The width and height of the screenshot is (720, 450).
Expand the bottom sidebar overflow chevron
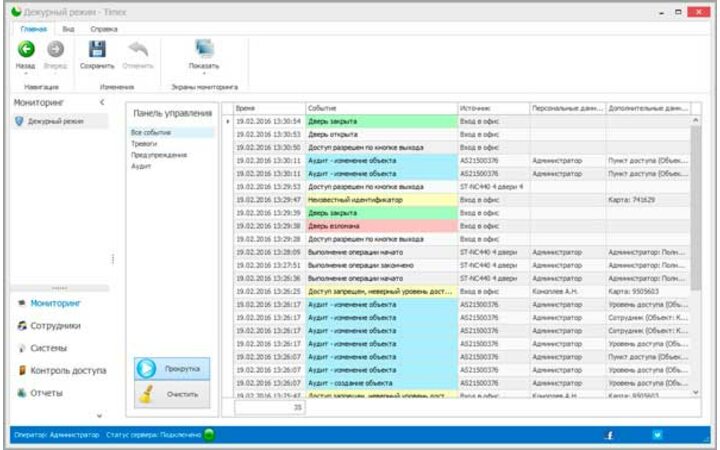pos(98,415)
